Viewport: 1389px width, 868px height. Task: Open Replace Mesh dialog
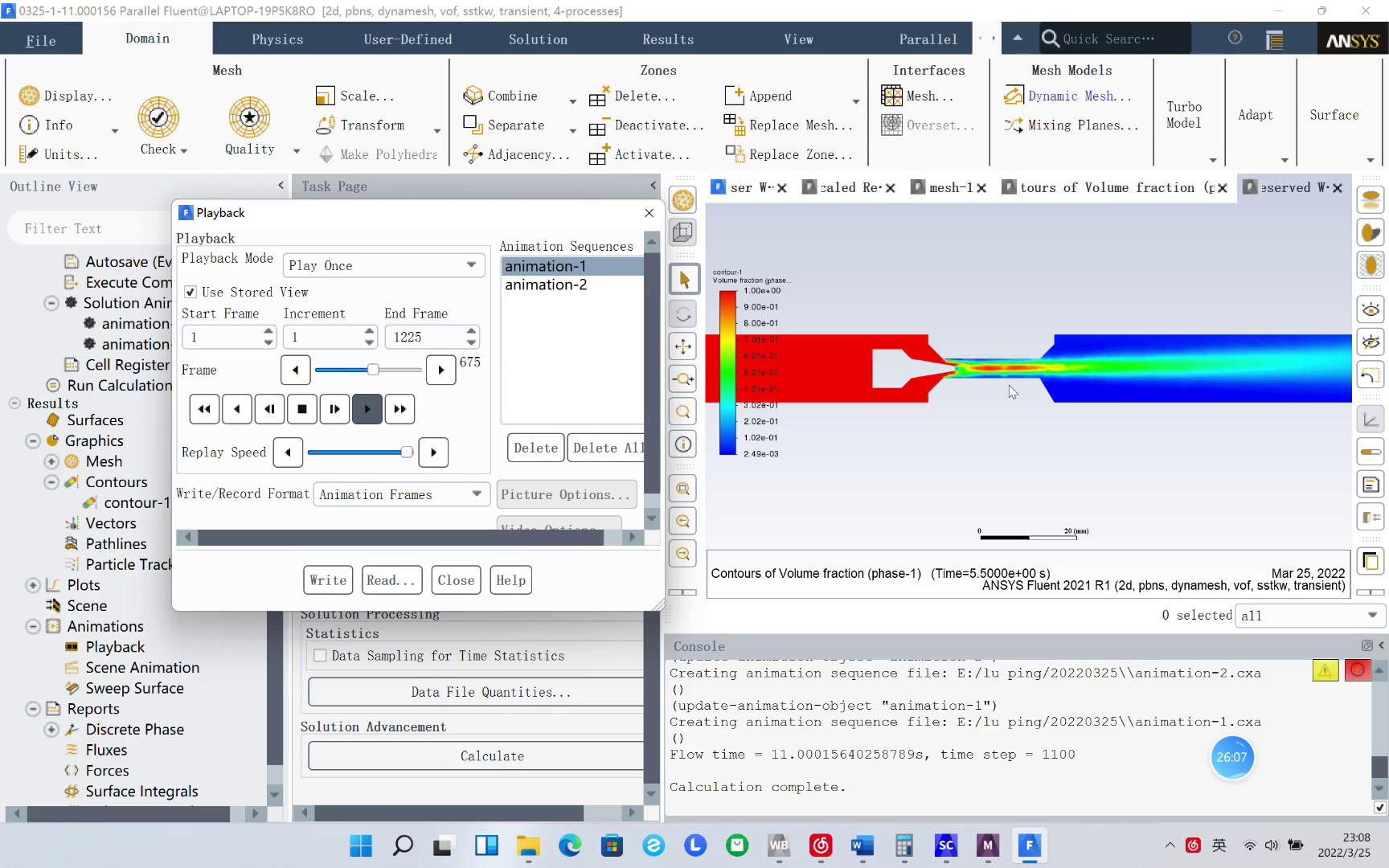click(x=788, y=125)
